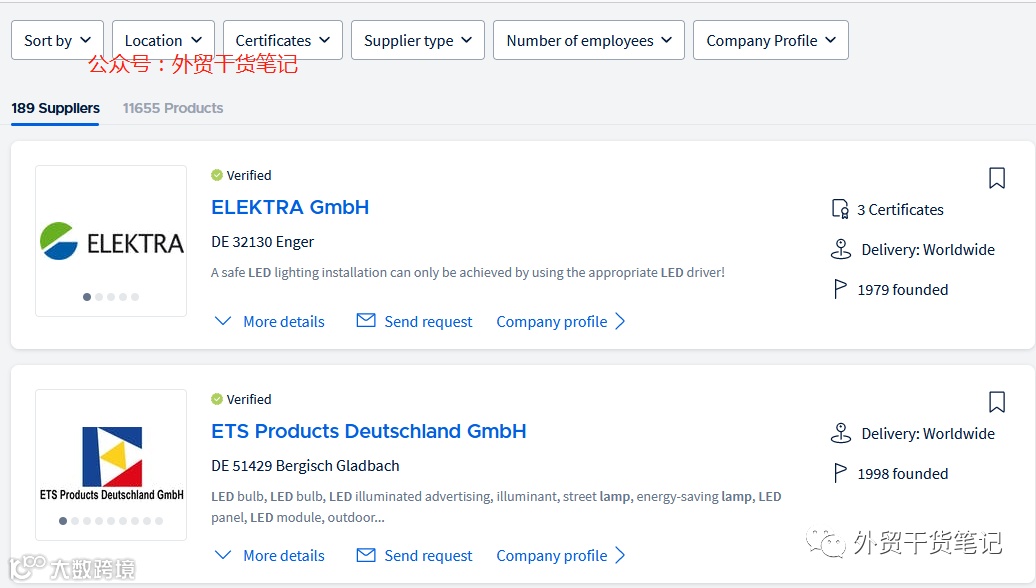The image size is (1036, 588).
Task: Select second carousel dot under ELEKTRA logo
Action: pos(99,297)
